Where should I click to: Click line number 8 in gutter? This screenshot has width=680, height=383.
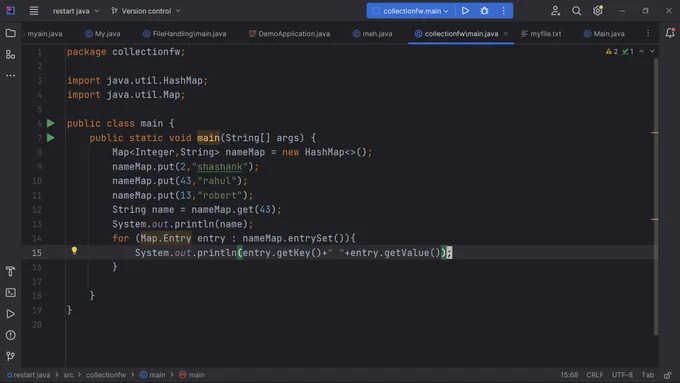39,152
